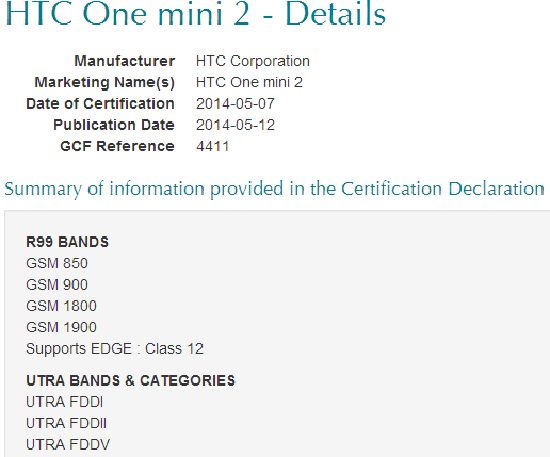Select the 'Publication Date' label
This screenshot has height=457, width=550.
[114, 125]
